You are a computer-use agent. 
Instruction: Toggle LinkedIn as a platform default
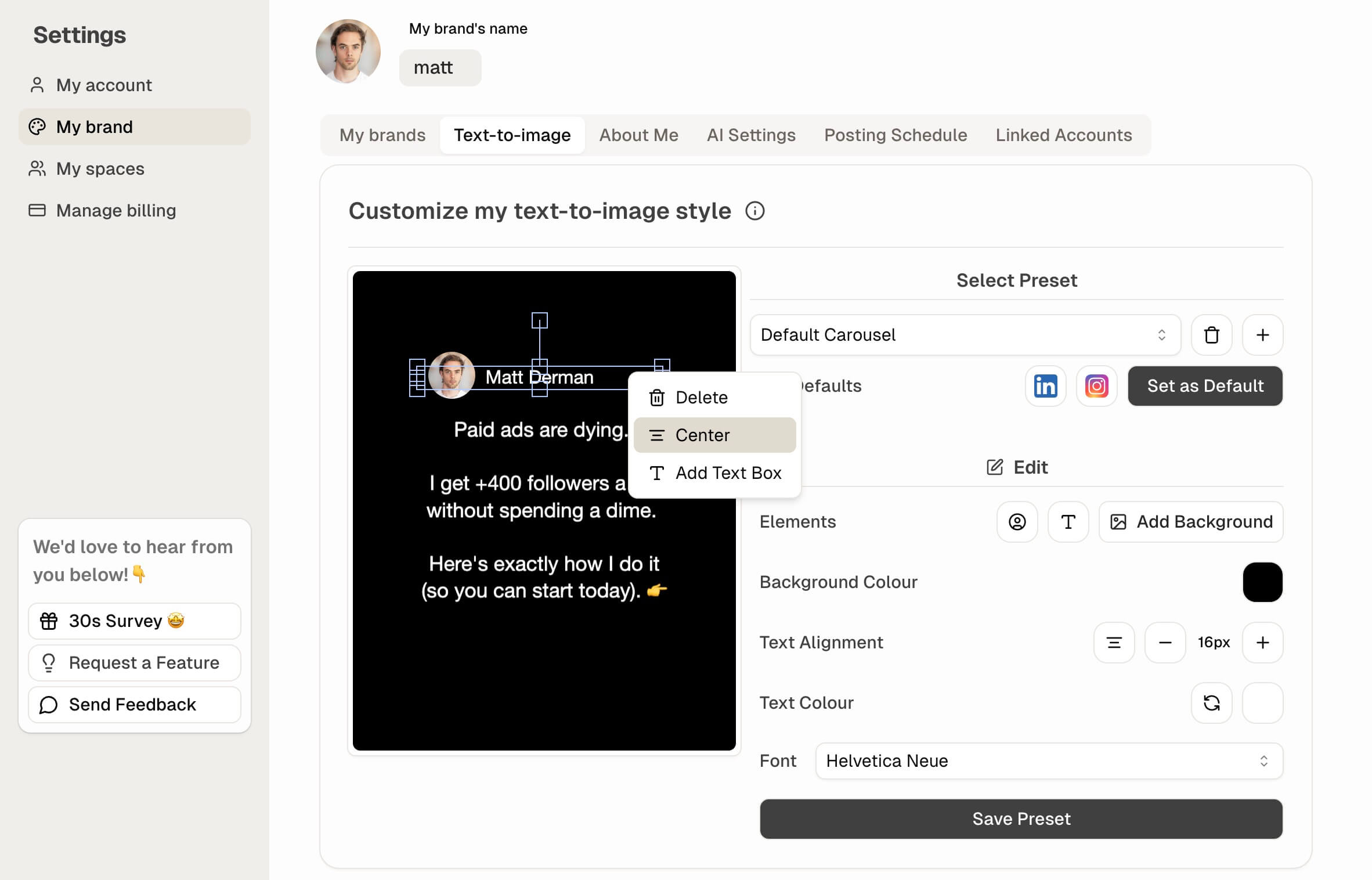point(1045,386)
